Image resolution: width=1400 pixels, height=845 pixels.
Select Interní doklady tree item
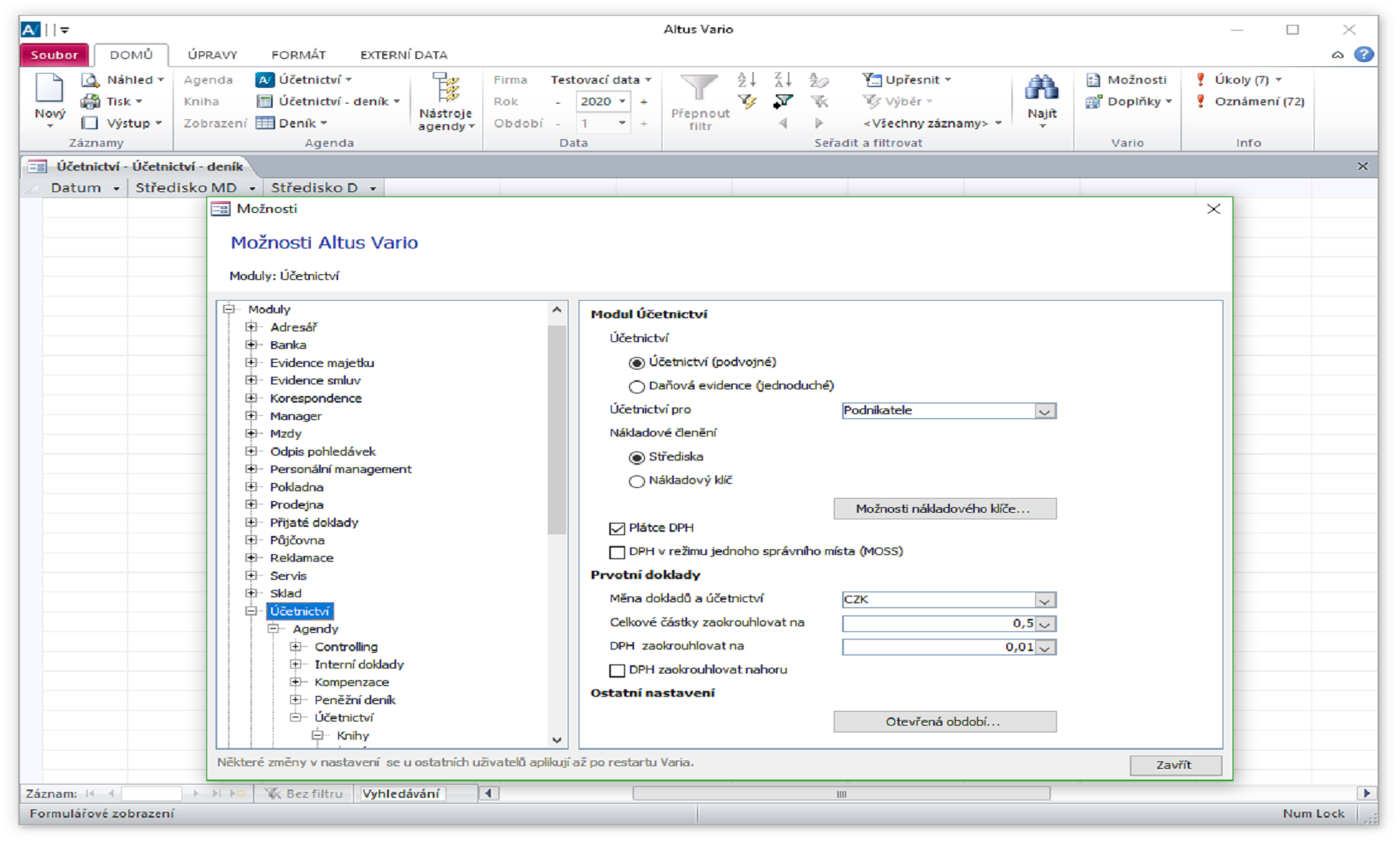[x=359, y=664]
